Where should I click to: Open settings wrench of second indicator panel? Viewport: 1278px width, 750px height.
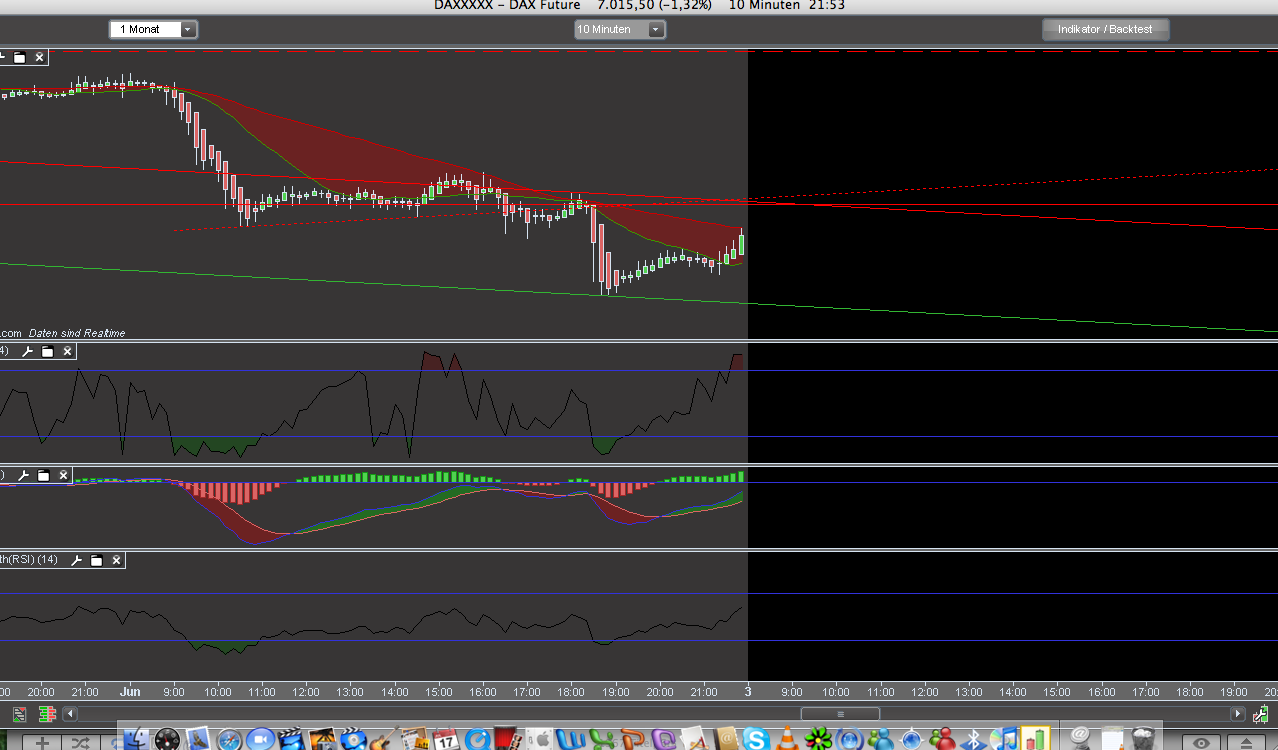27,351
